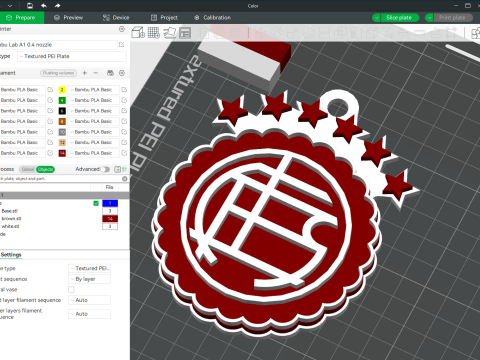Auto orient objects on the plate
The image size is (480, 360).
169,33
